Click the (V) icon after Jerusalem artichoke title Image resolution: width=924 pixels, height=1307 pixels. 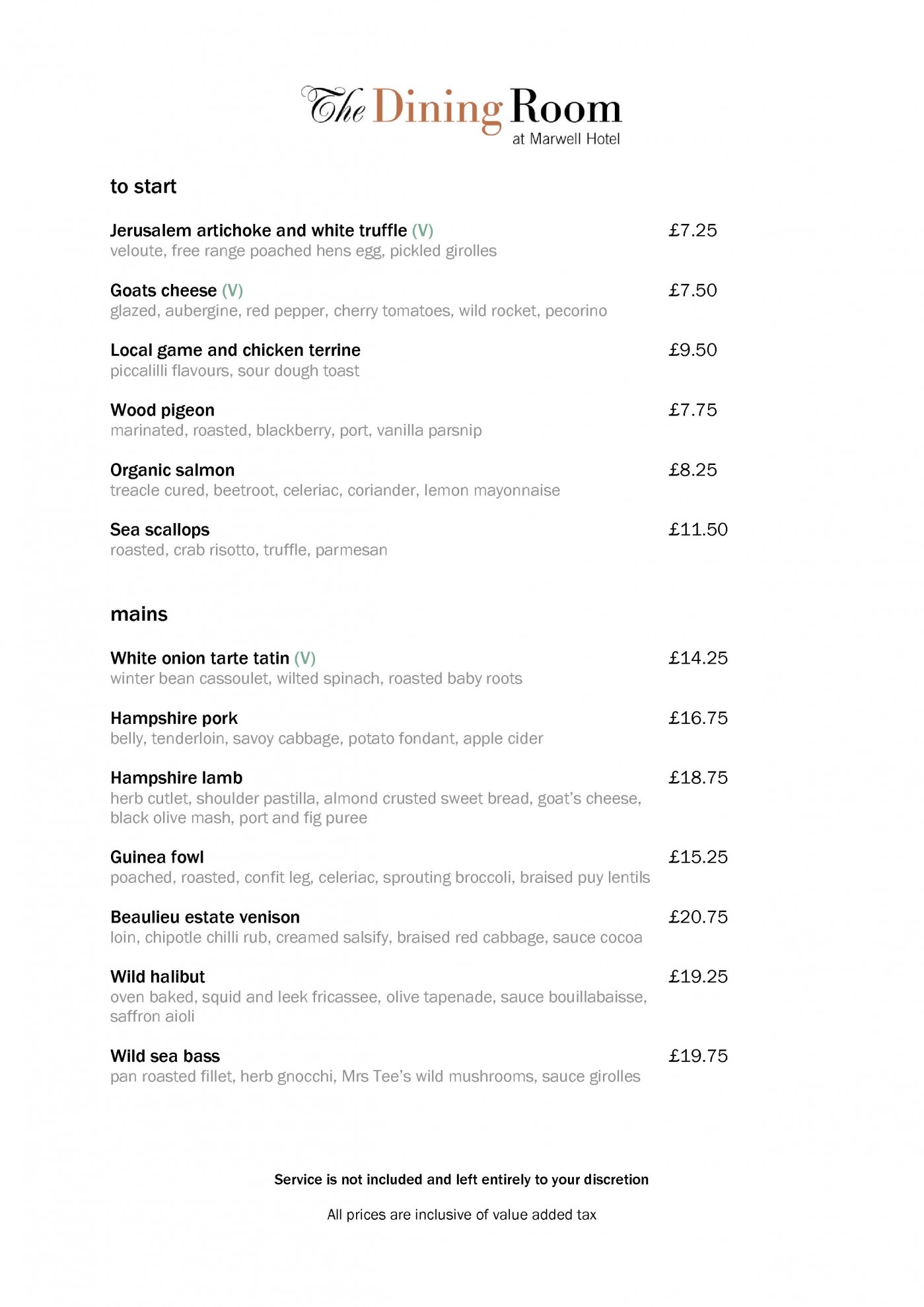[x=423, y=230]
